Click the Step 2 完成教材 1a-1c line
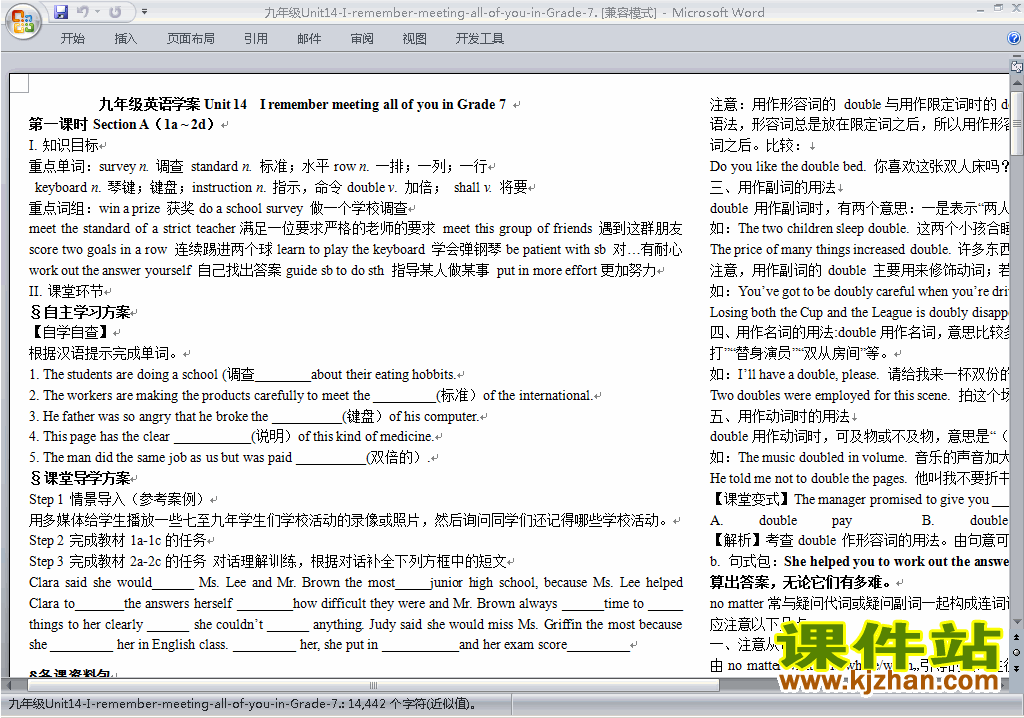 [118, 540]
